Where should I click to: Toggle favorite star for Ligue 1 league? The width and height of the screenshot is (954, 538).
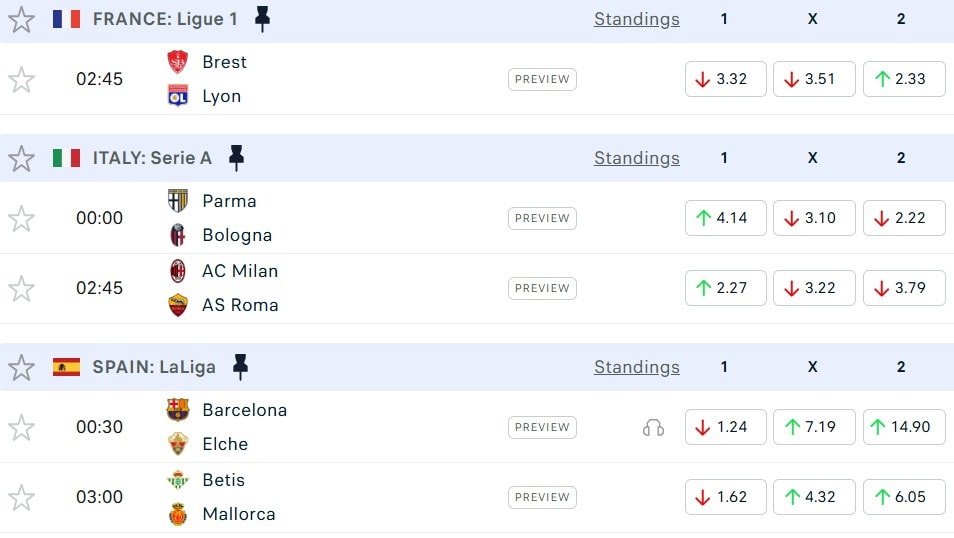[x=21, y=19]
